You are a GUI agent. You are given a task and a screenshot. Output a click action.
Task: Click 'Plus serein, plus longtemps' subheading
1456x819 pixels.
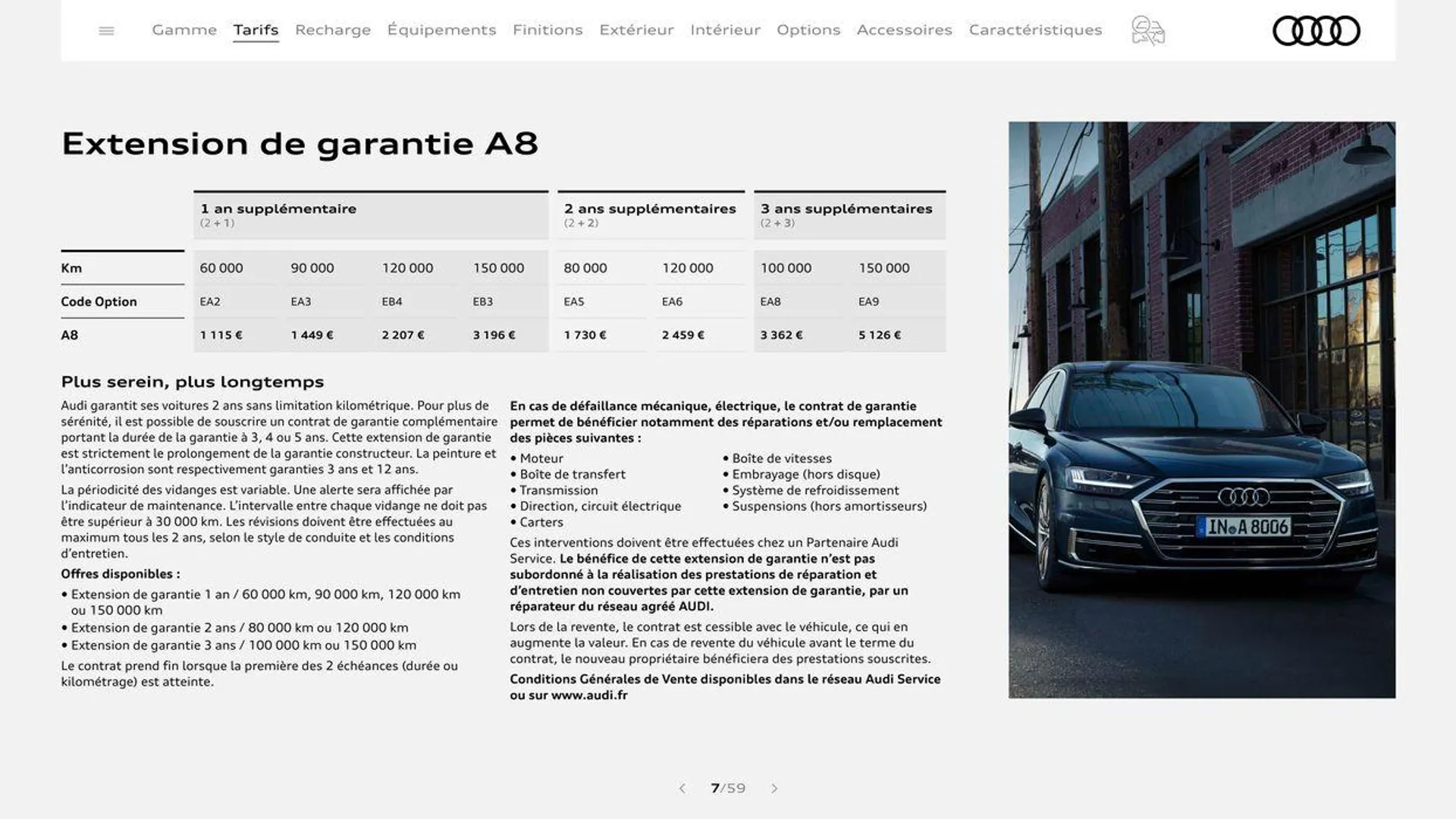click(193, 382)
